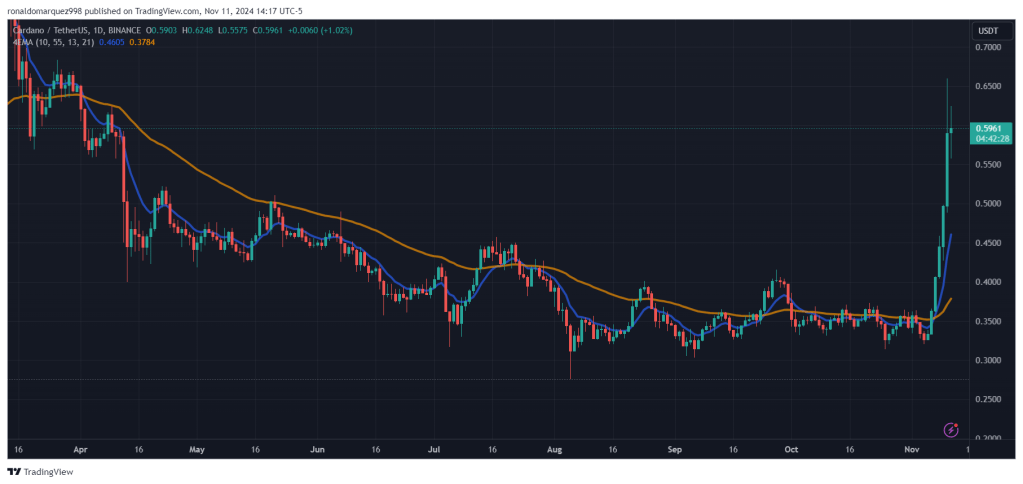Screen dimensions: 1023x484
Task: Click the ronaldomarquez998 published header text
Action: [50, 11]
